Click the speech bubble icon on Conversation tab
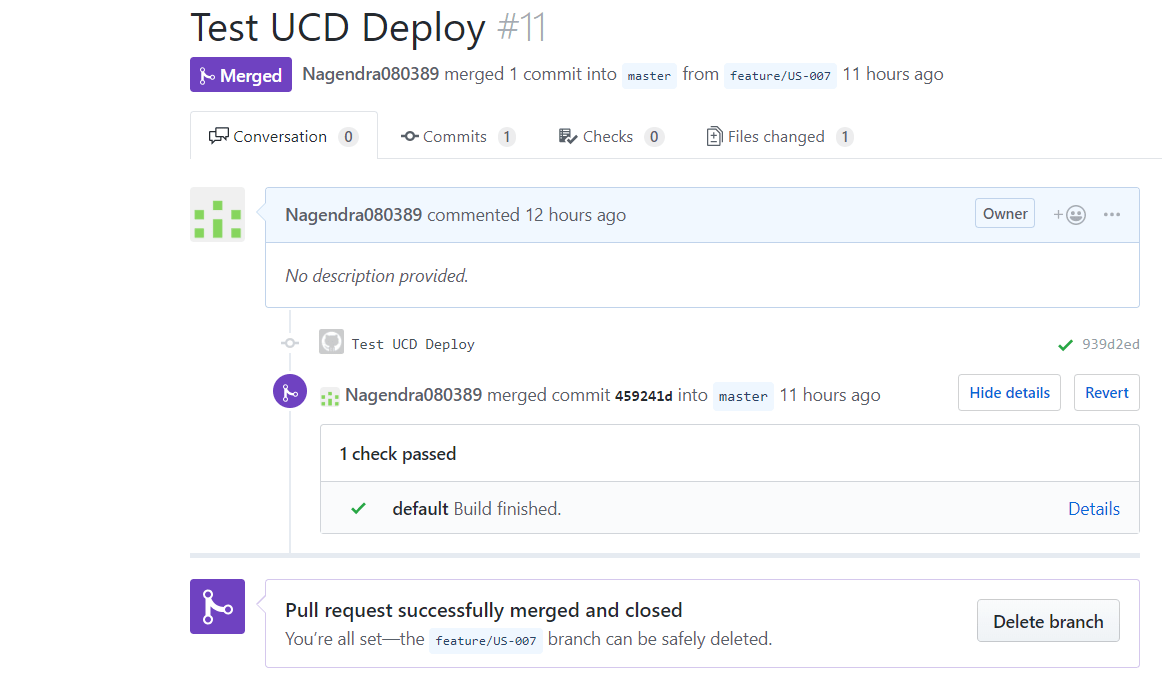The height and width of the screenshot is (679, 1162). (x=218, y=136)
